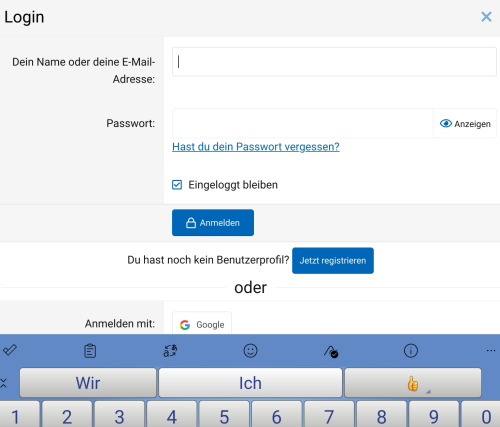The height and width of the screenshot is (427, 500).
Task: Focus the Passwort input field
Action: [x=303, y=123]
